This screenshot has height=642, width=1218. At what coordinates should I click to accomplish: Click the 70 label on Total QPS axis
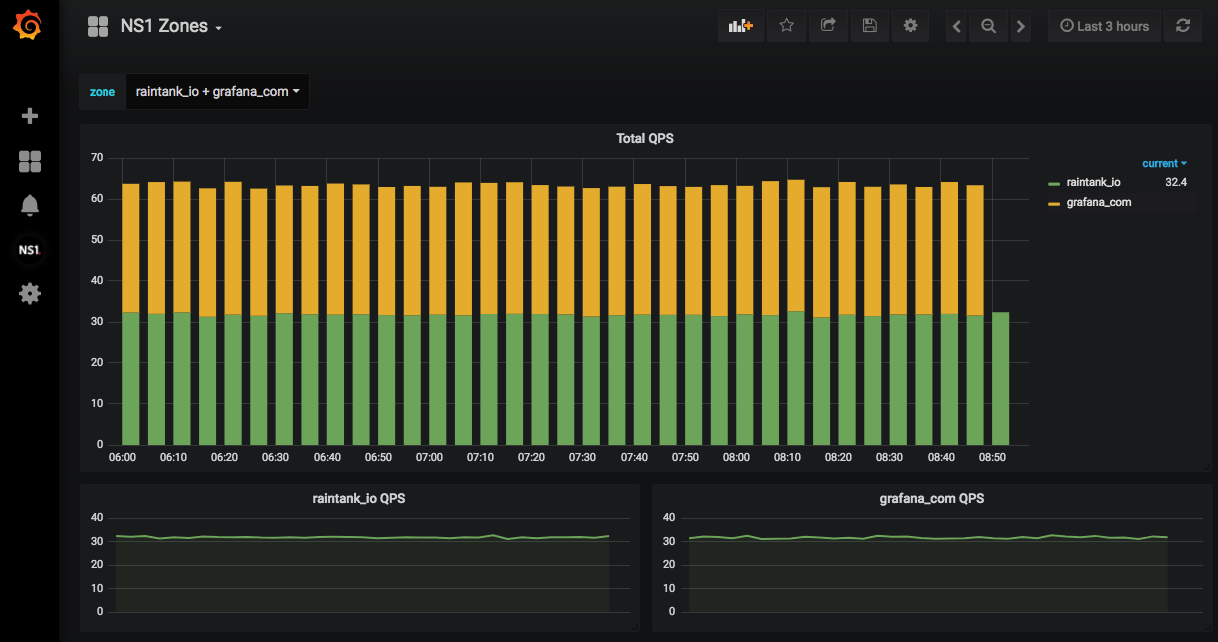(x=97, y=158)
